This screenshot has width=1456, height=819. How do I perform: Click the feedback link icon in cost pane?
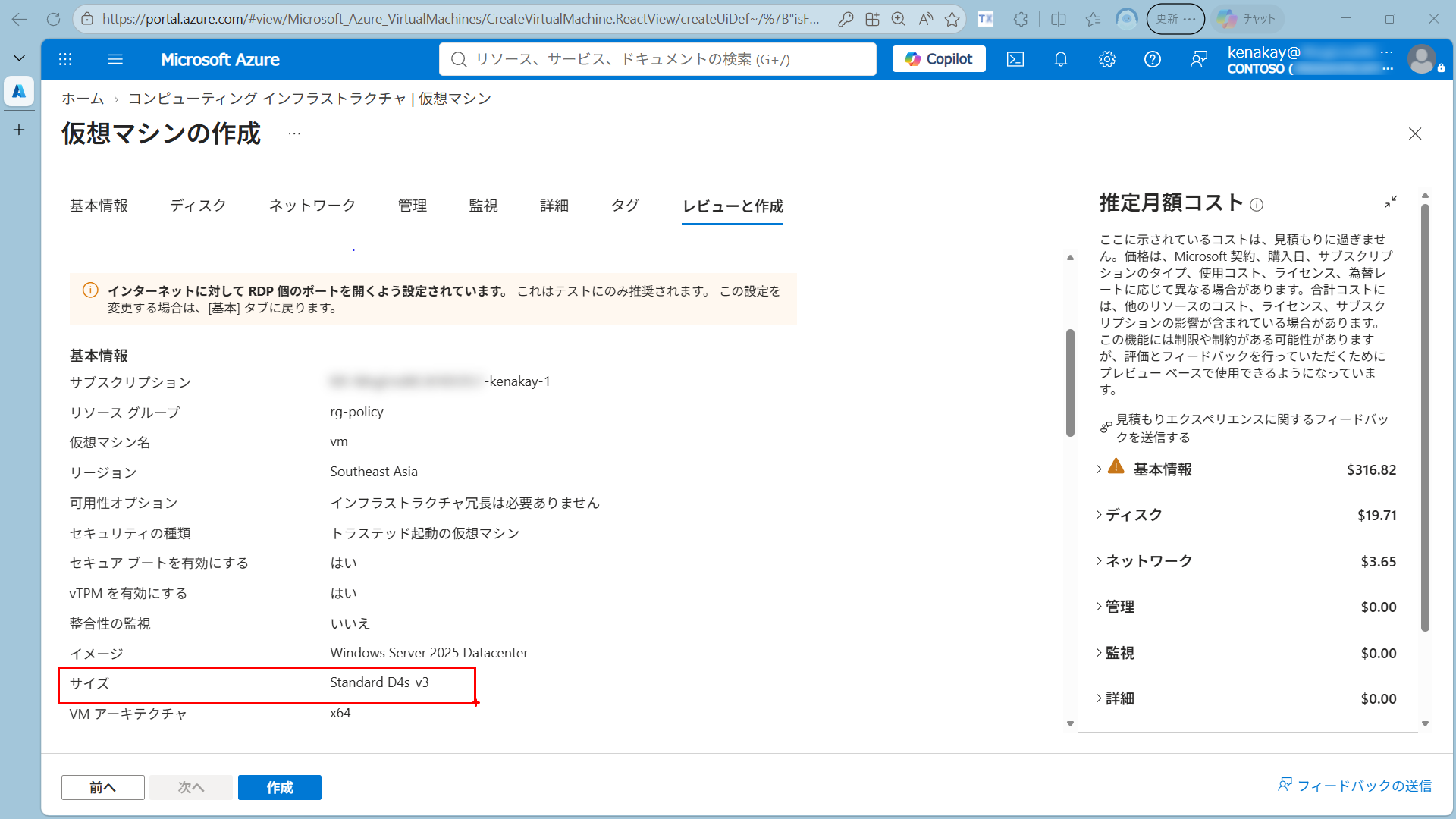[x=1106, y=428]
